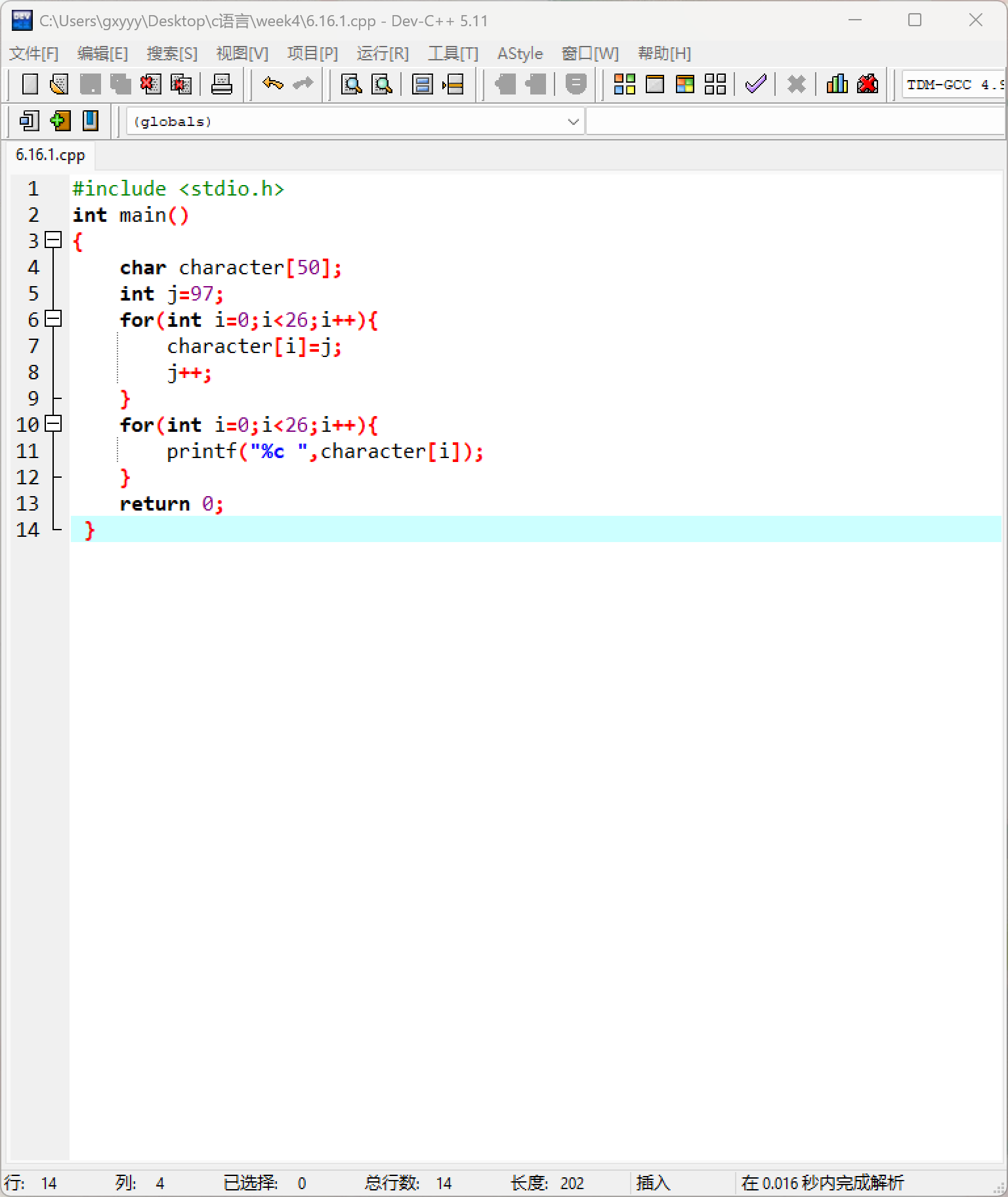This screenshot has width=1008, height=1197.
Task: Go to bookmark with blue bookmark icon
Action: coord(90,121)
